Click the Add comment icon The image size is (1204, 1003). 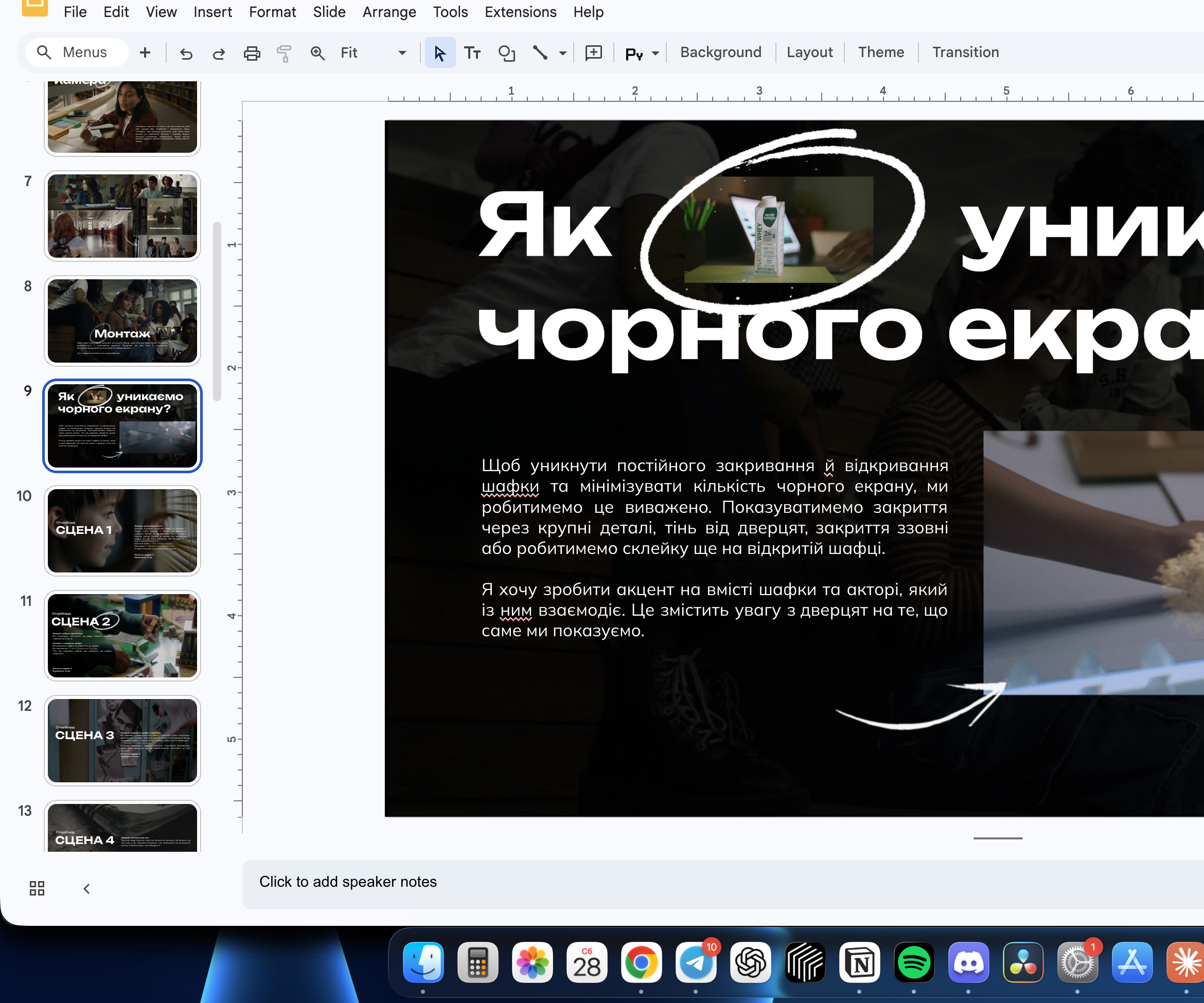point(593,53)
